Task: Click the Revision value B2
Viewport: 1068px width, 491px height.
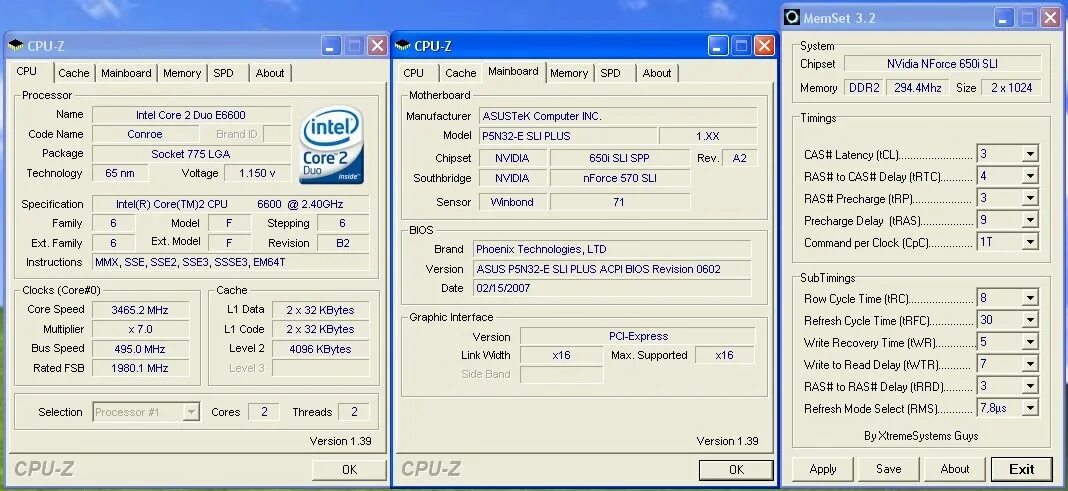Action: coord(343,243)
